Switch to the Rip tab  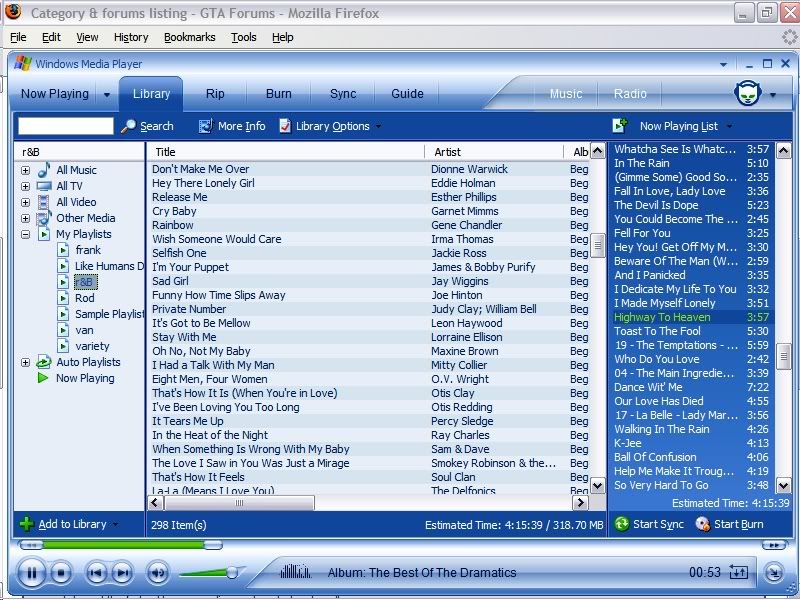215,94
